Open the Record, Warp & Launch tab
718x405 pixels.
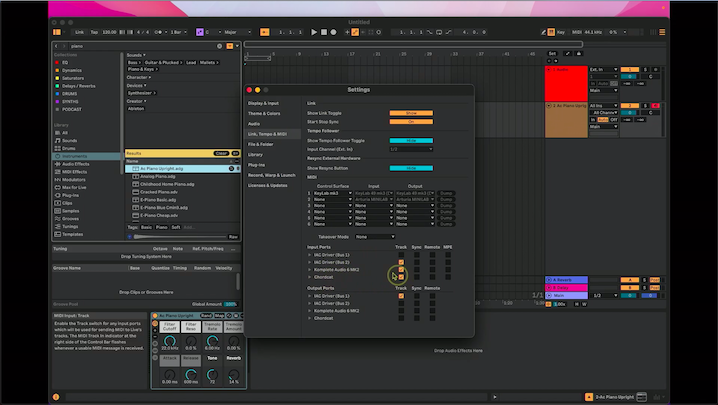coord(272,175)
